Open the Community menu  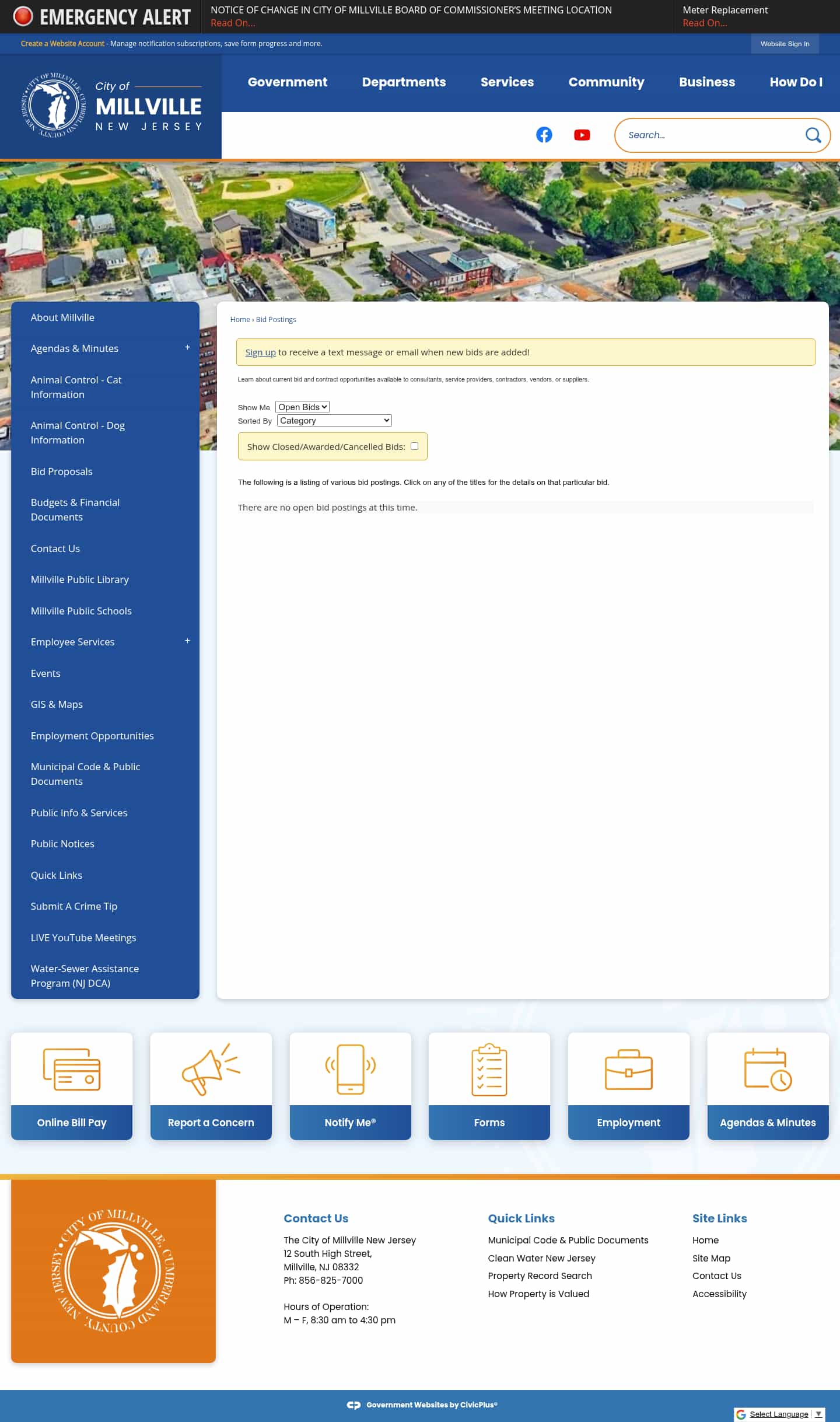click(606, 82)
